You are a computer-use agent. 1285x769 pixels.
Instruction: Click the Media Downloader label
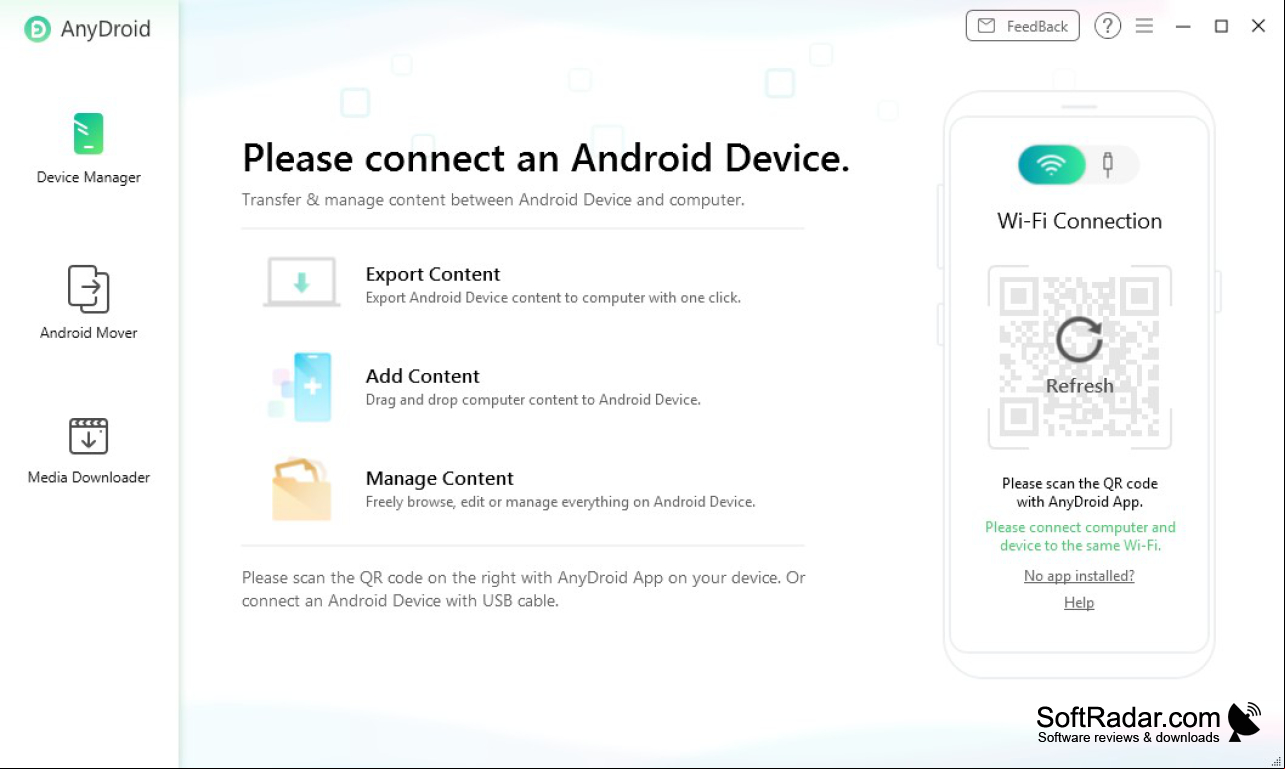tap(88, 477)
